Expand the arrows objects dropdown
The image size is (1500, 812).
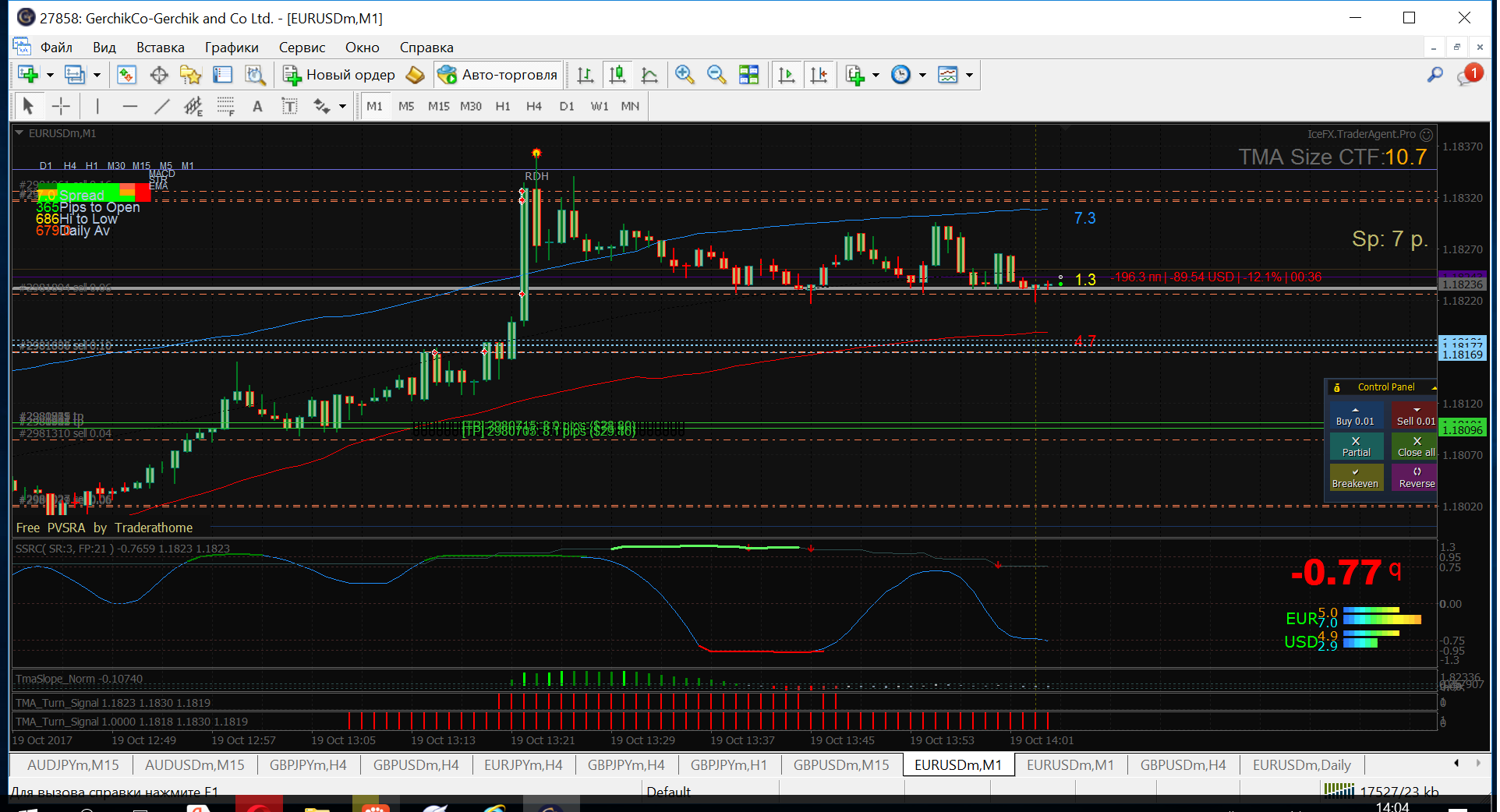click(x=342, y=106)
